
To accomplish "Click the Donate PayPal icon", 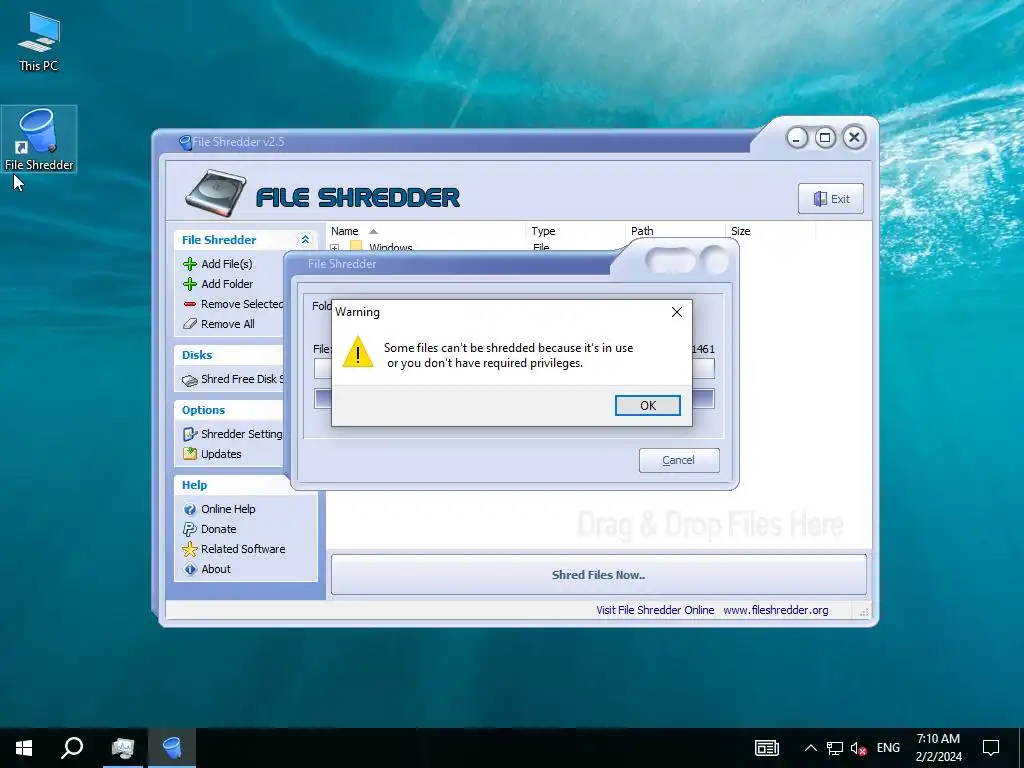I will click(190, 529).
